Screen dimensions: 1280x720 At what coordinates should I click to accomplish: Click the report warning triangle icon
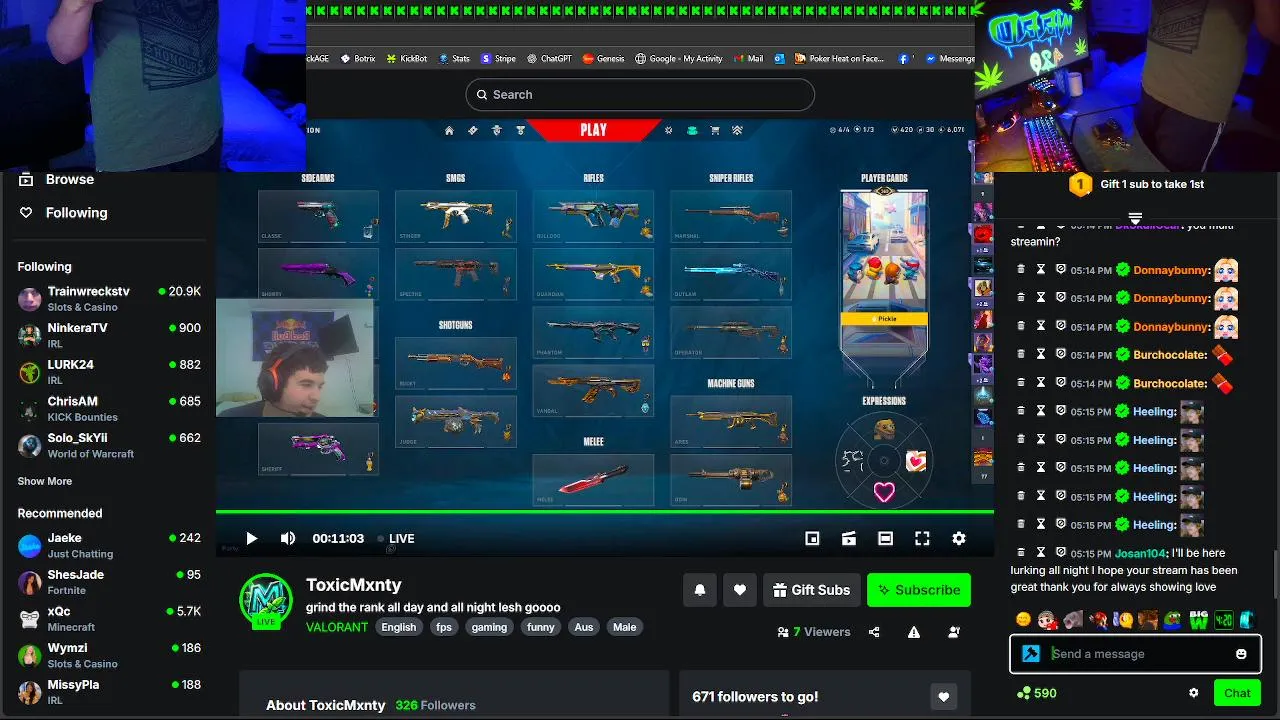tap(914, 632)
